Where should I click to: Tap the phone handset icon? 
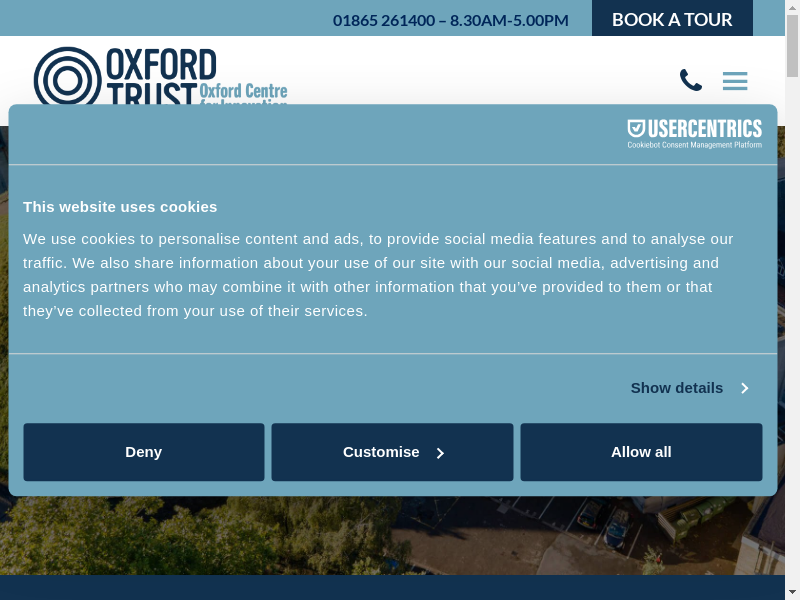(690, 80)
